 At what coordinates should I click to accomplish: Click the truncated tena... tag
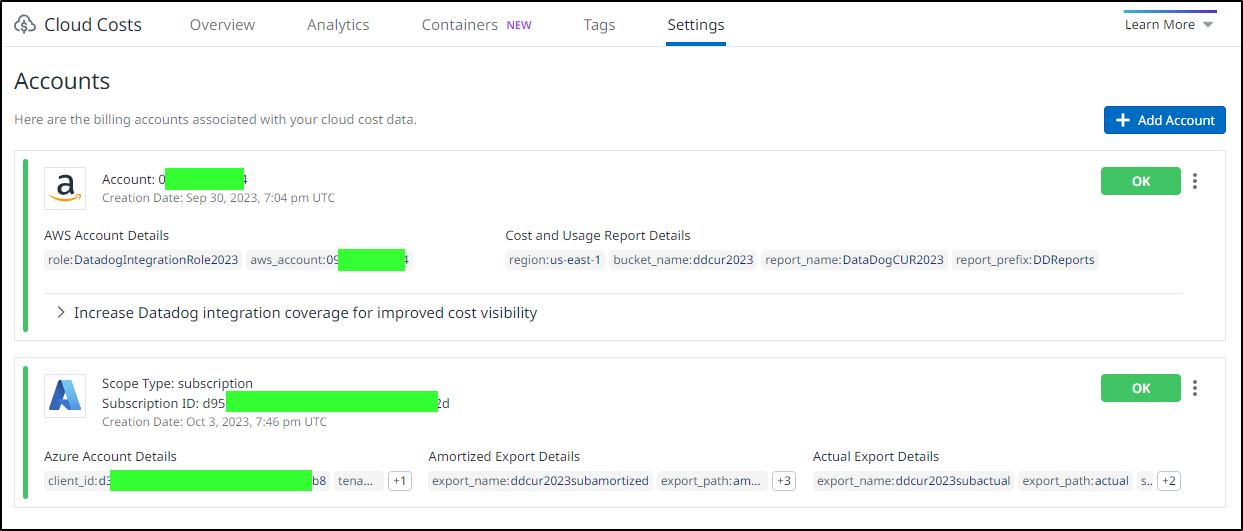359,481
